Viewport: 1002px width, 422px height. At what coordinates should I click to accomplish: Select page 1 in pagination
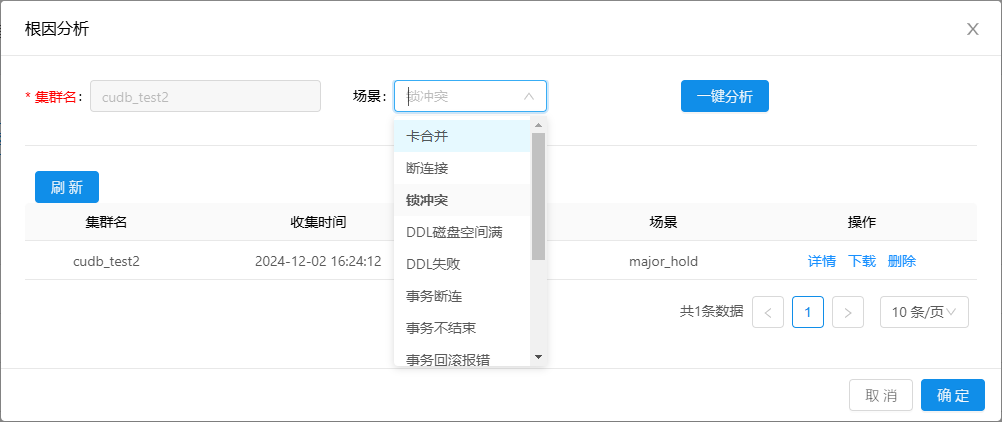point(808,312)
